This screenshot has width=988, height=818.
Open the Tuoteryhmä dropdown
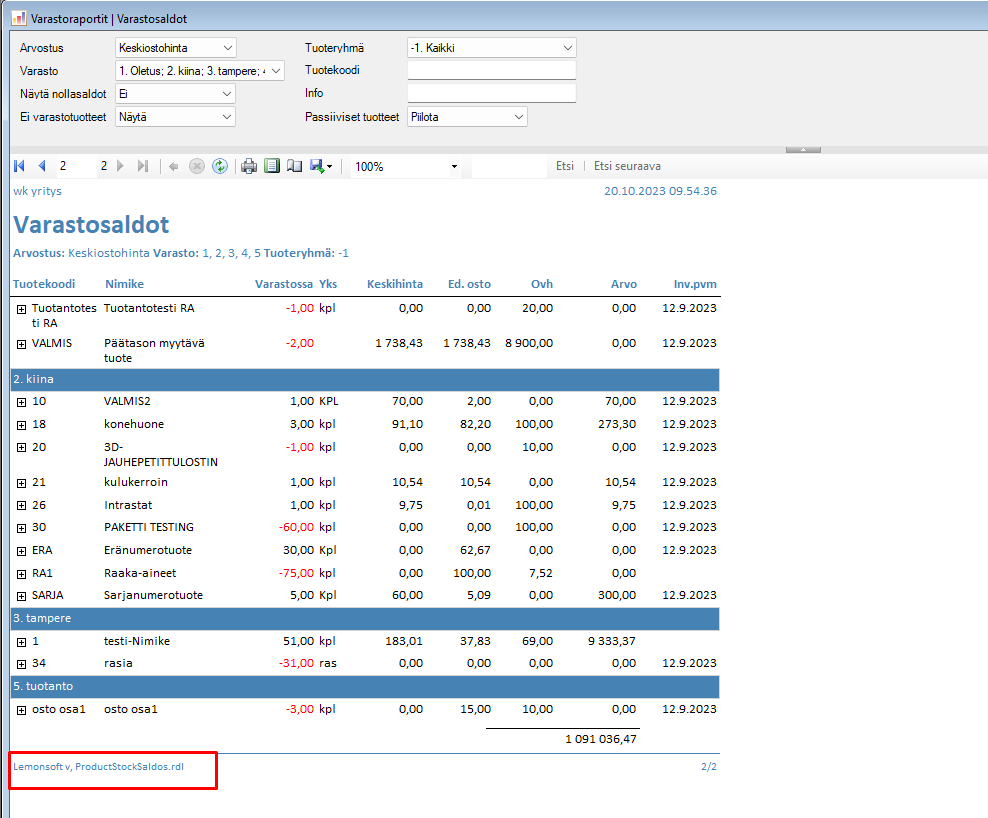(x=568, y=48)
